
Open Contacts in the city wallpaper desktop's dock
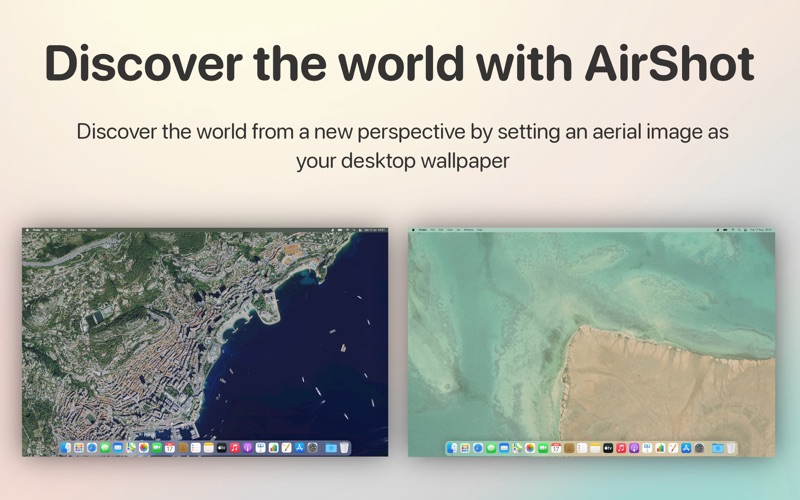183,447
